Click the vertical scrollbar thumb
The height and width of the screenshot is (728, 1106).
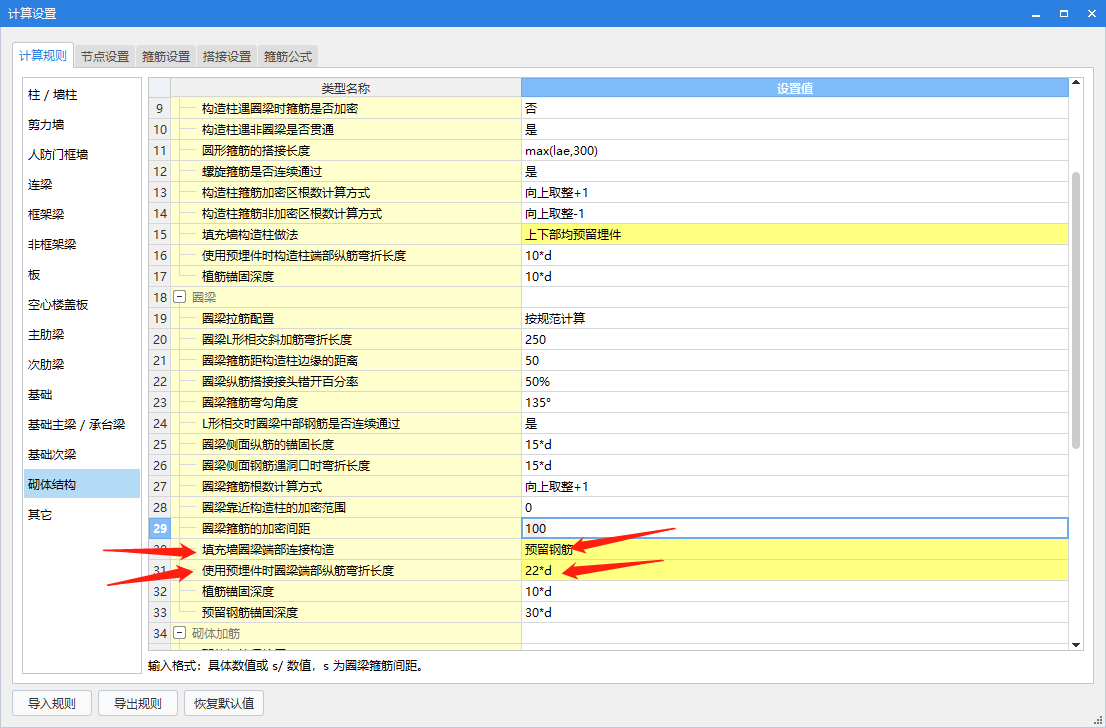[x=1076, y=310]
